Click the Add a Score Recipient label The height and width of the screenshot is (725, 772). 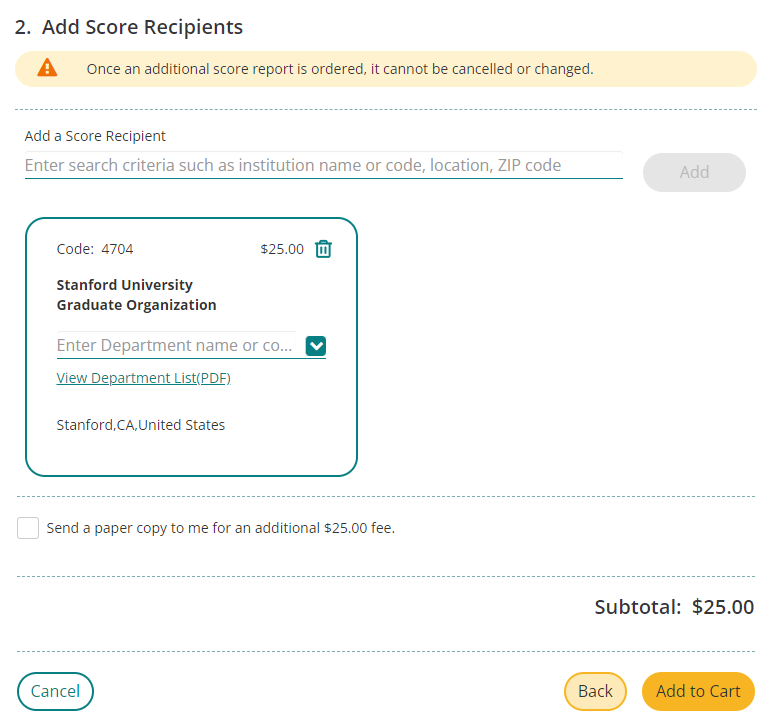(x=95, y=136)
